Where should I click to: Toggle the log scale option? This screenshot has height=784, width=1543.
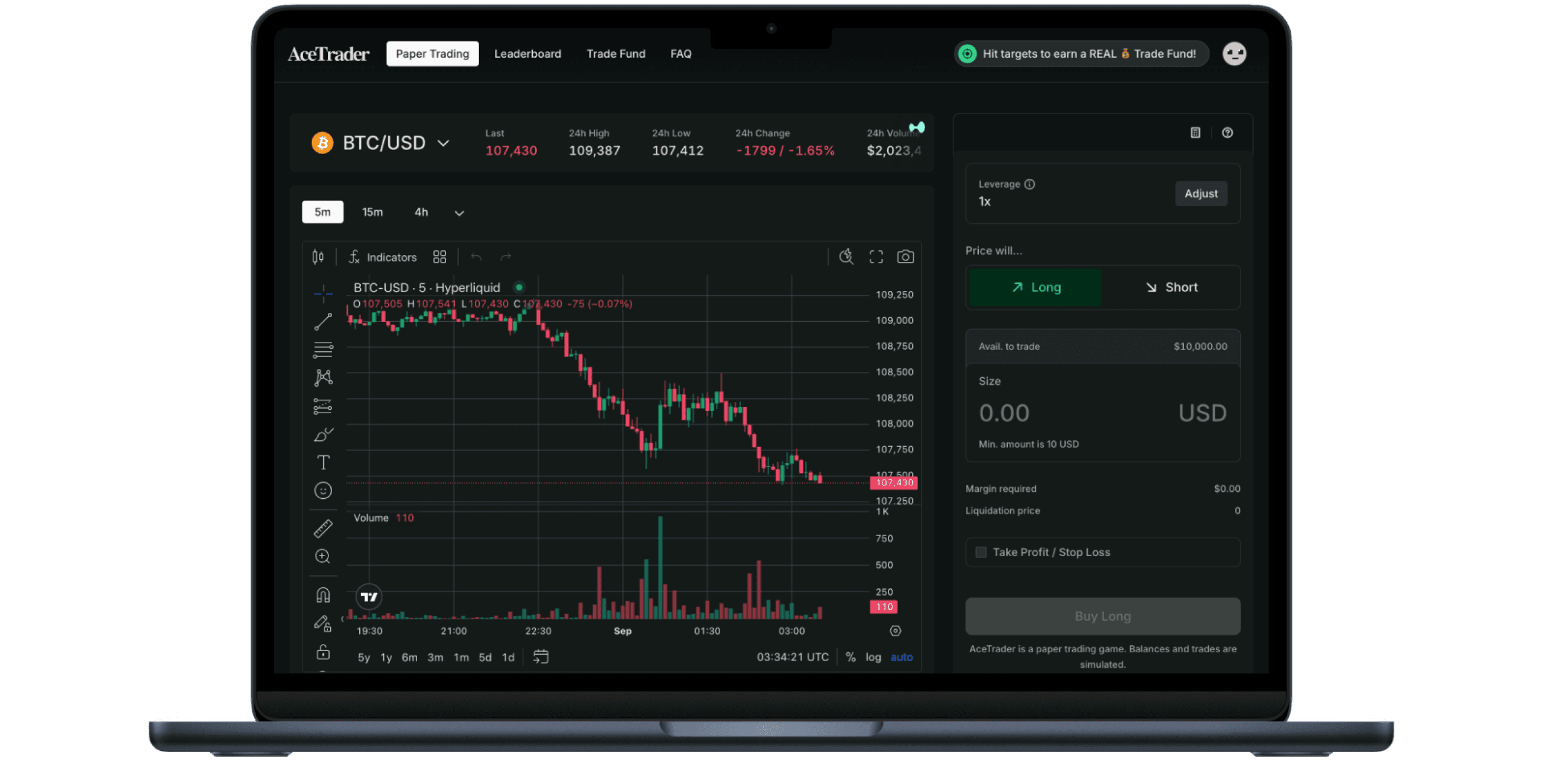[873, 657]
